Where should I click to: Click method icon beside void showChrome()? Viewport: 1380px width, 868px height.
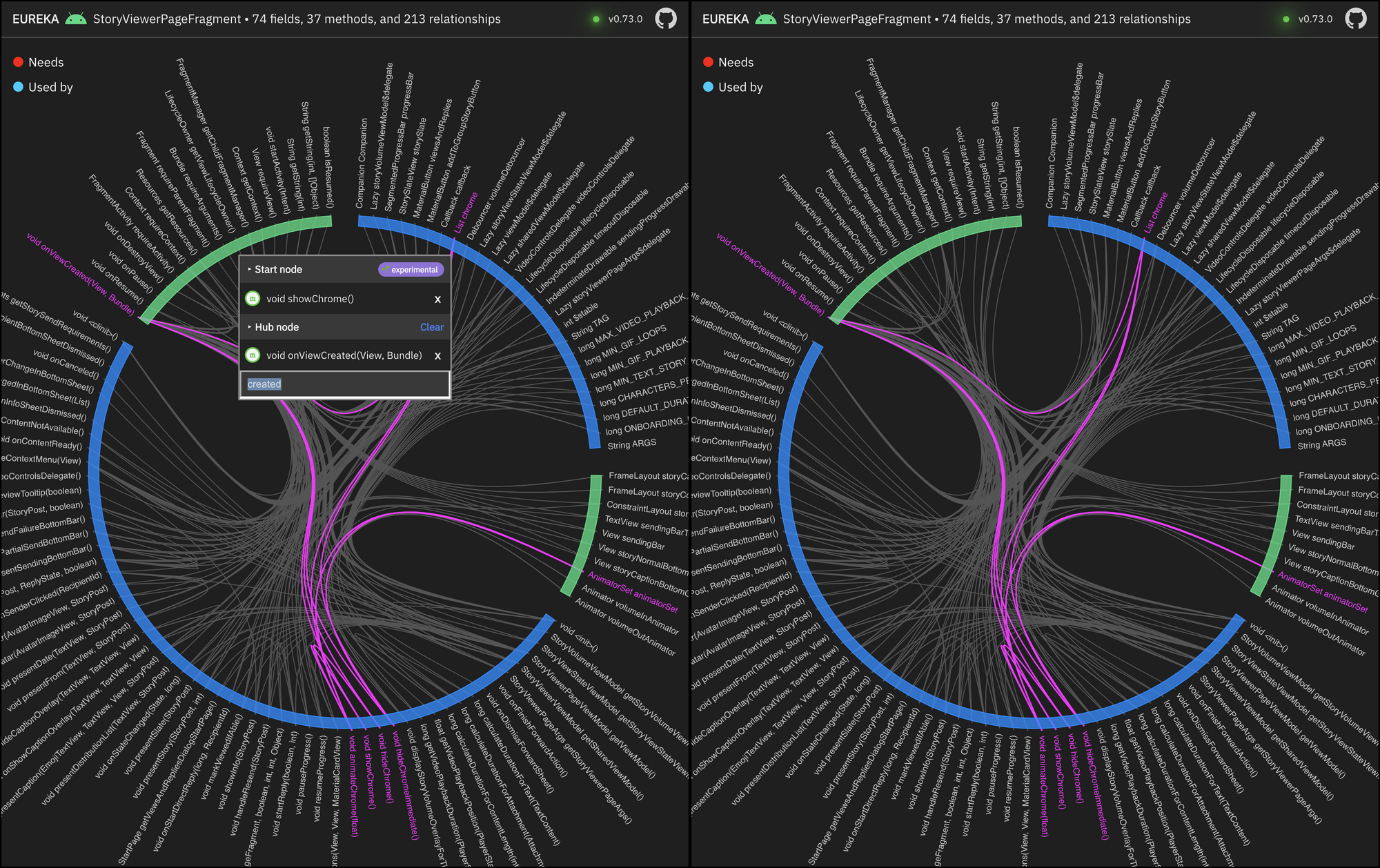click(x=253, y=299)
